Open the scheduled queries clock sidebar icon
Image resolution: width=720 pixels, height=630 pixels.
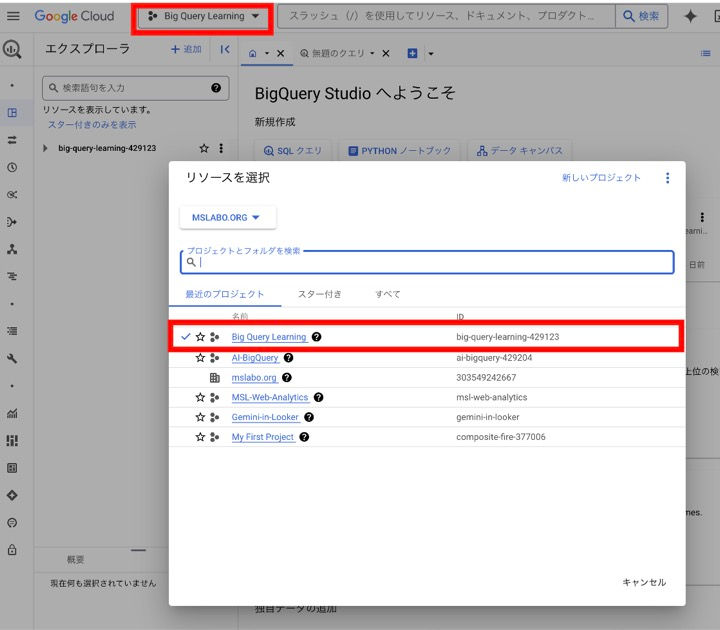pos(12,167)
